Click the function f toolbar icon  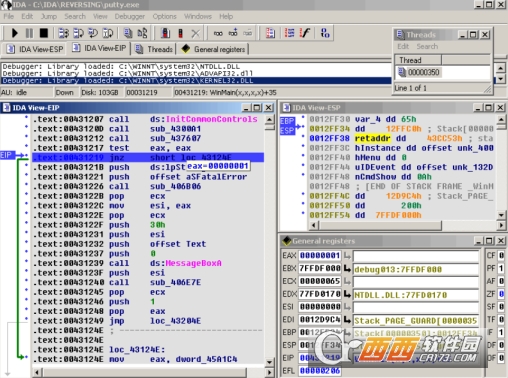pos(305,33)
